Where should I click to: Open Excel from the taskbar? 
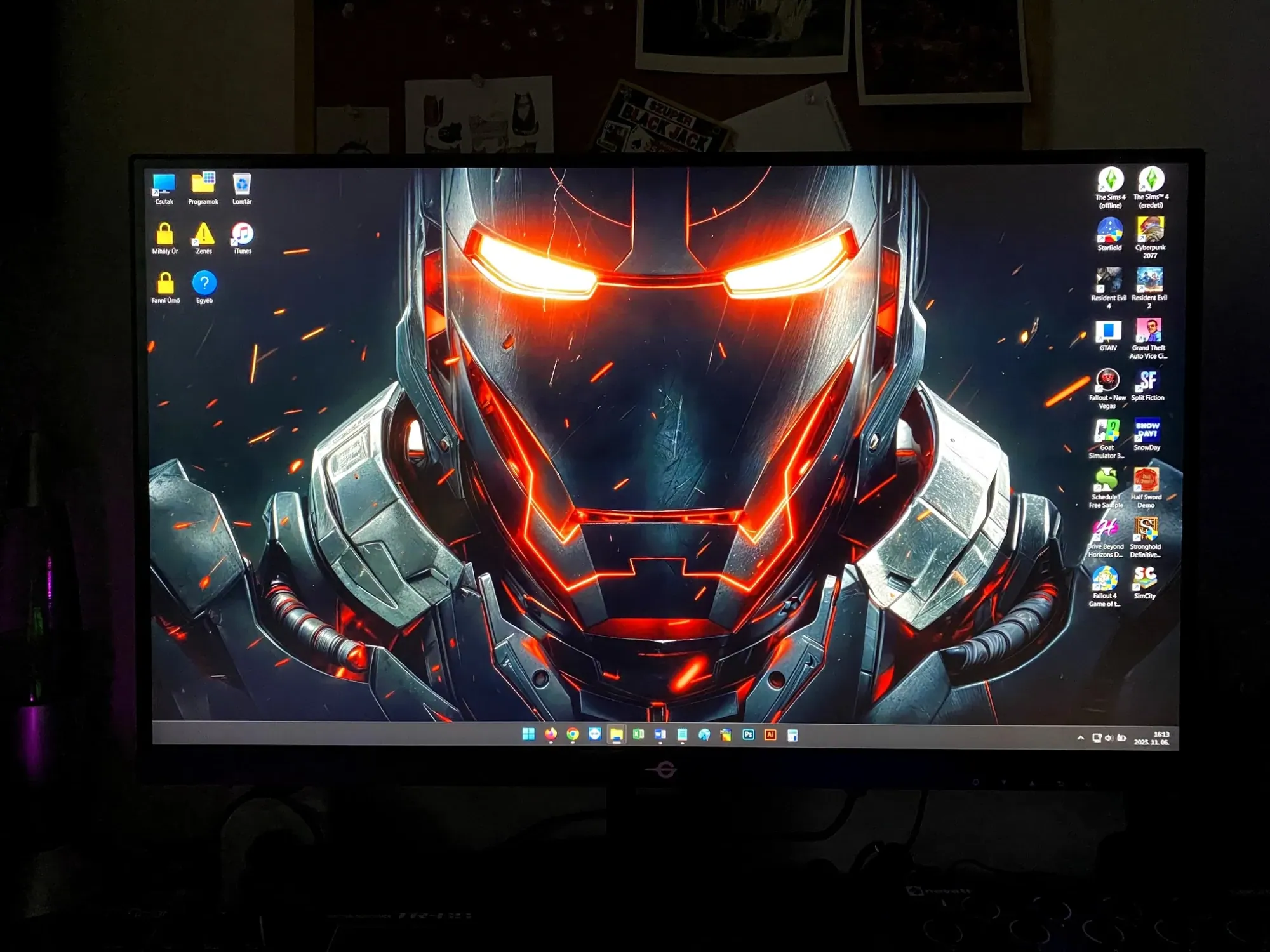pyautogui.click(x=638, y=734)
